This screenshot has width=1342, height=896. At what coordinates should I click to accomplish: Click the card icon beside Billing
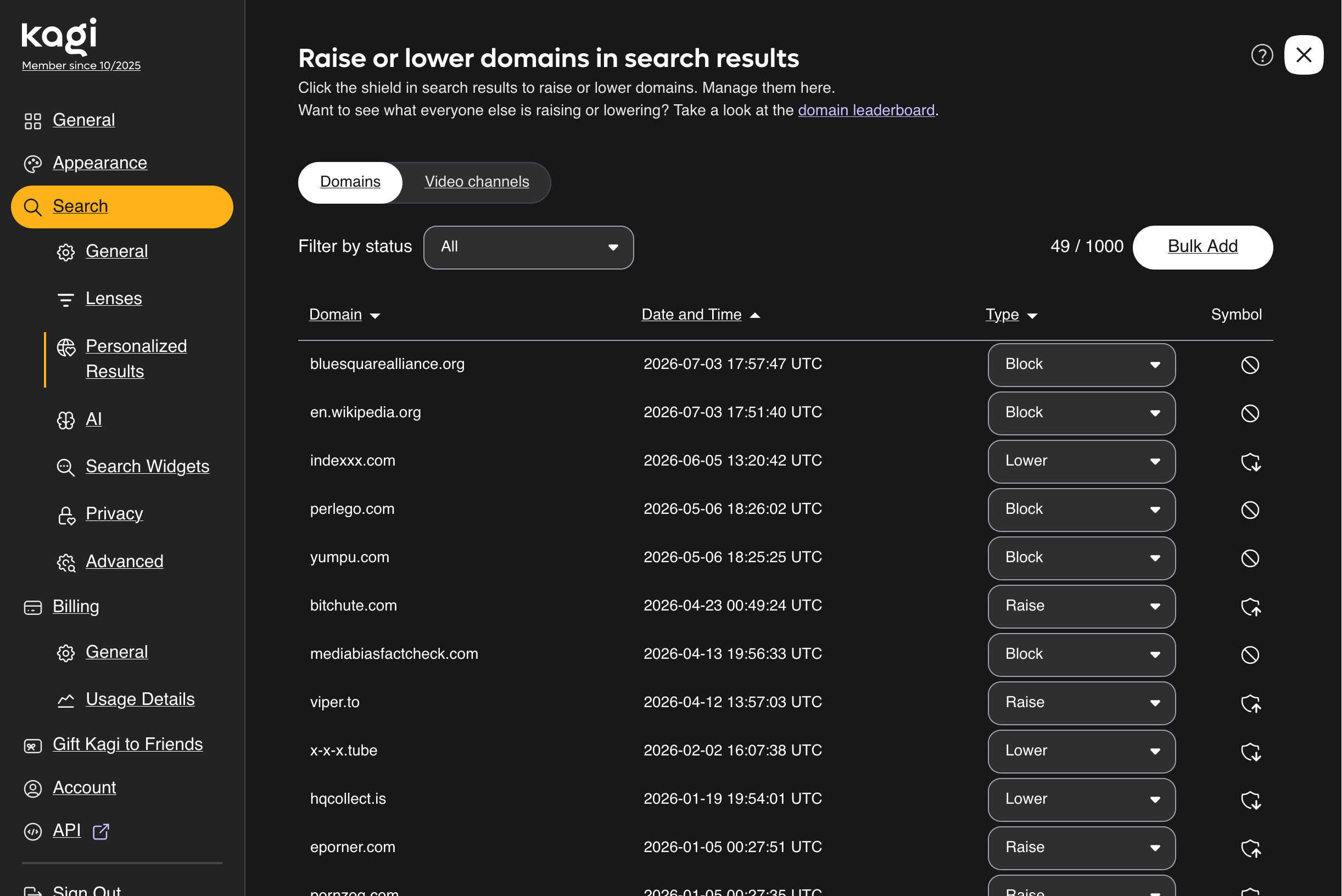click(x=32, y=607)
